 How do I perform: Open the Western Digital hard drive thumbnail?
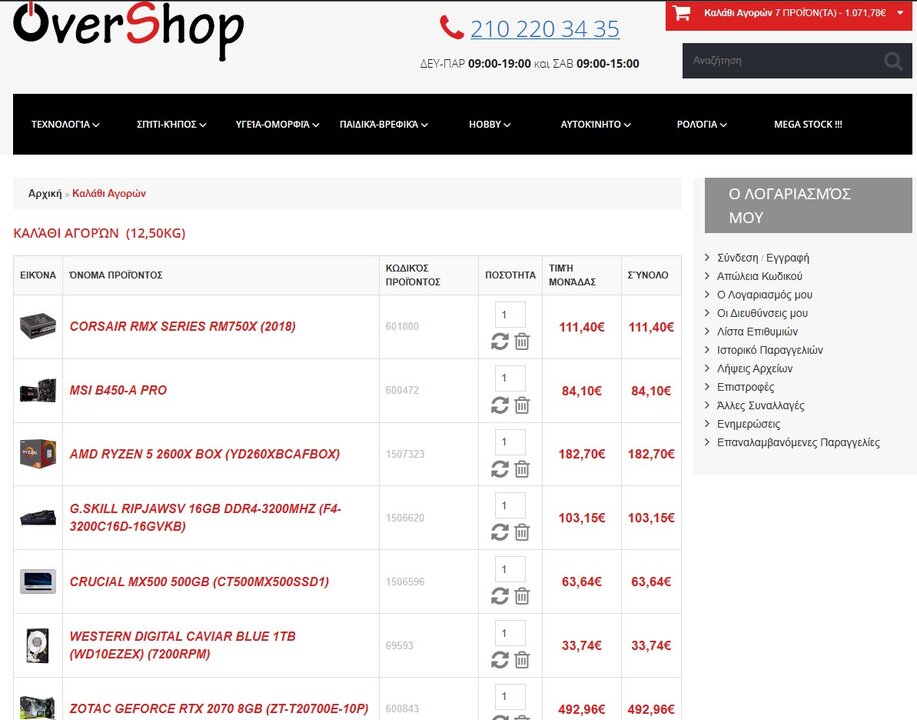38,645
